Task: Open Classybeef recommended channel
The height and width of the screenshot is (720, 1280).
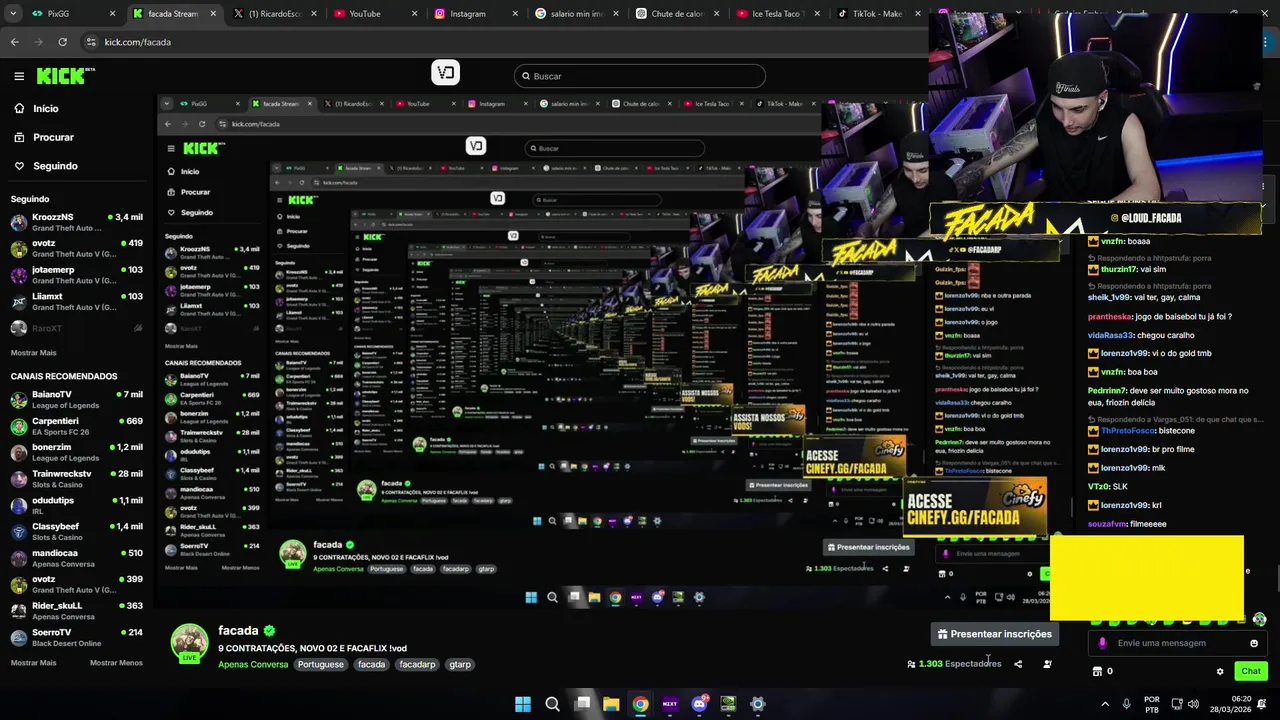Action: coord(76,532)
